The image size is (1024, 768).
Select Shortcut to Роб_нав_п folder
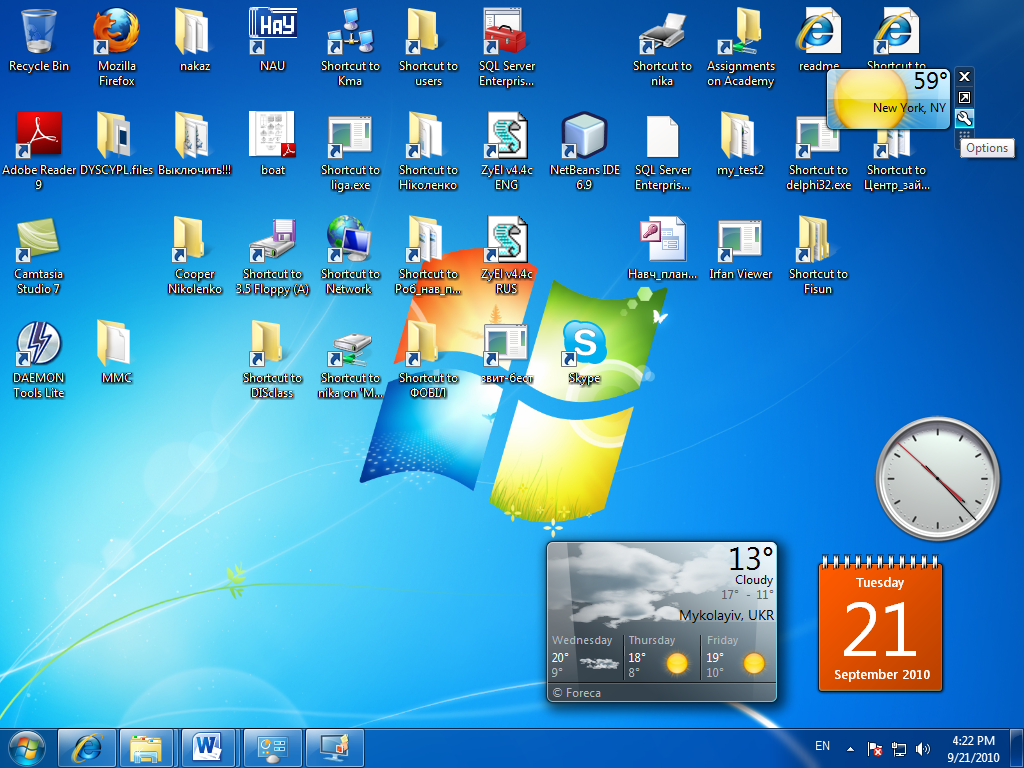[428, 256]
